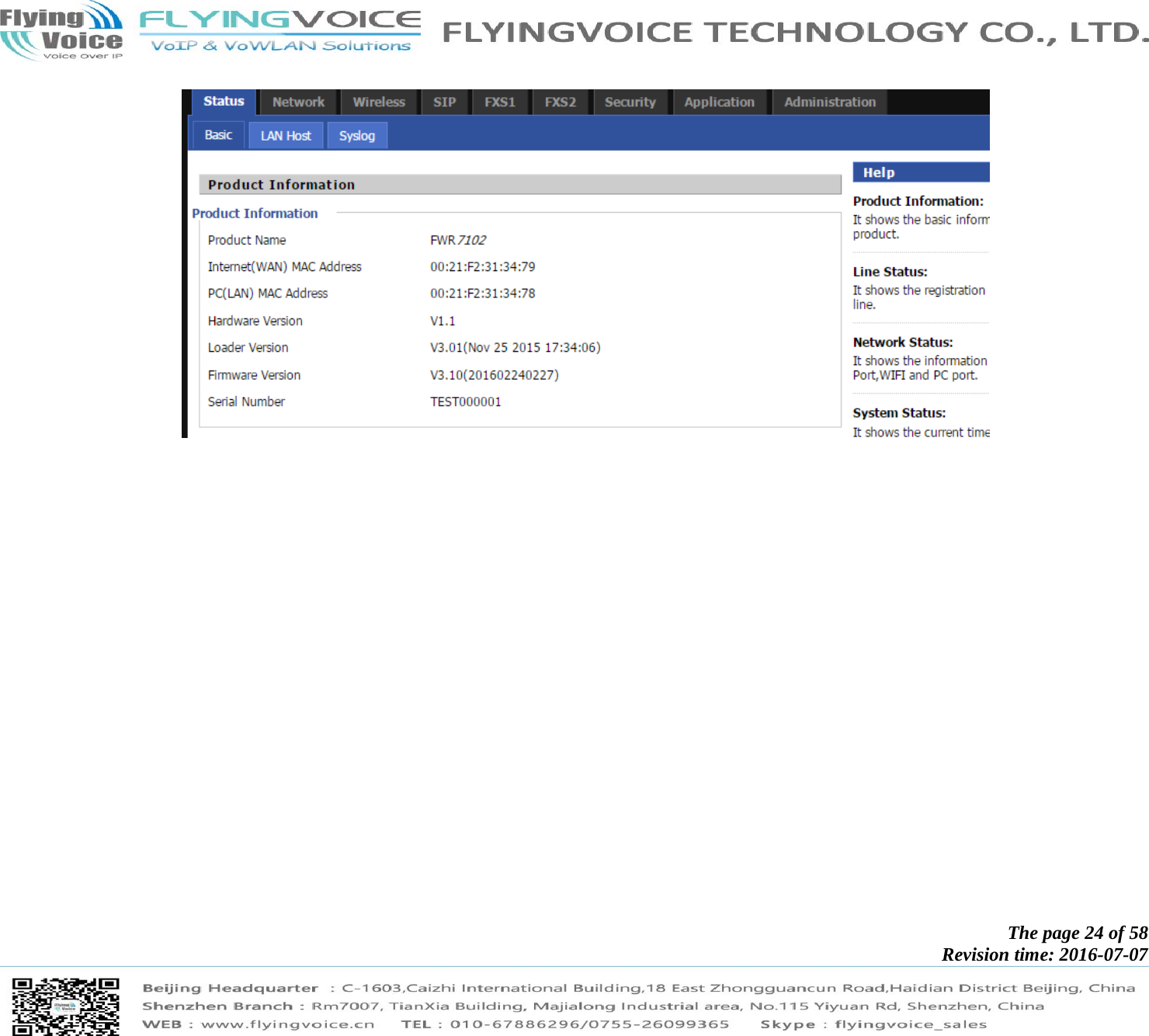Viewport: 1149px width, 1036px height.
Task: Open the Security tab
Action: pos(630,103)
